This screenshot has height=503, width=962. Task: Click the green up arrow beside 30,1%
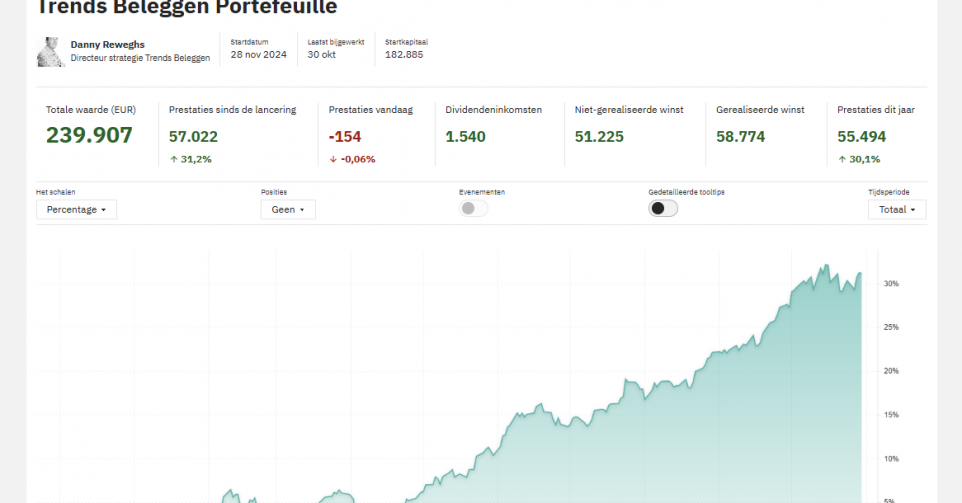(x=842, y=160)
